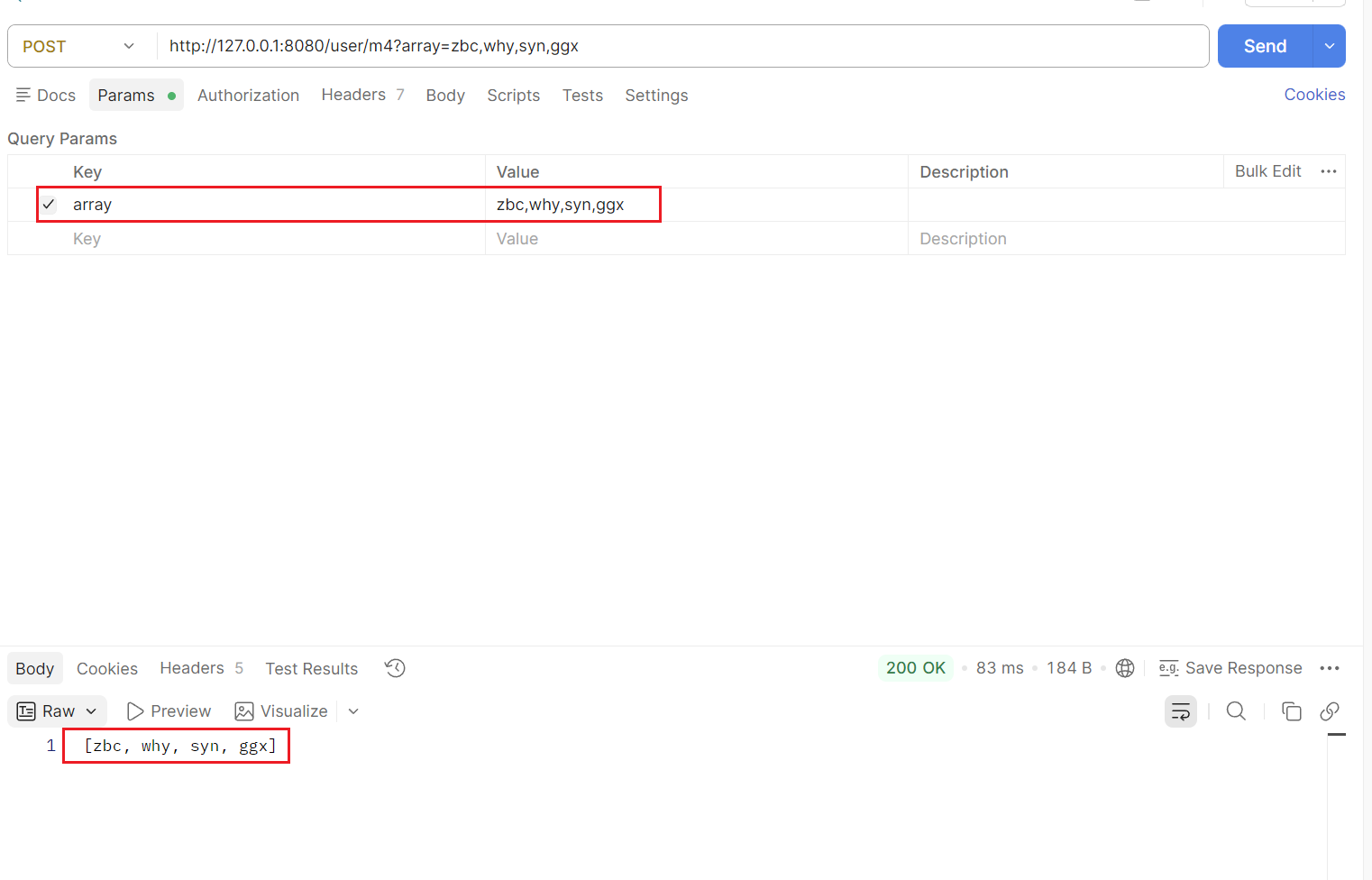
Task: Click the link icon beside copy
Action: click(1330, 711)
